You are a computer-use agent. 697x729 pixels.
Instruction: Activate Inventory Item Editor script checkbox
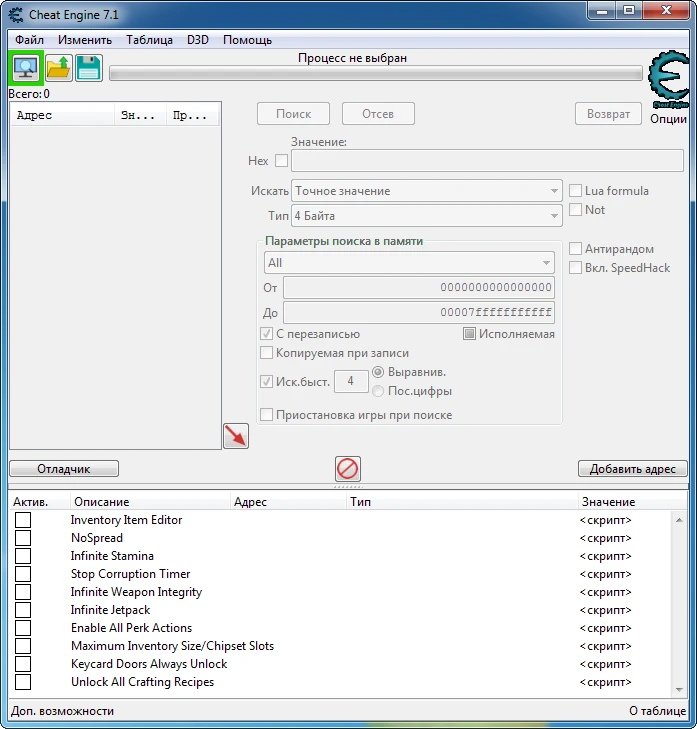click(x=23, y=520)
